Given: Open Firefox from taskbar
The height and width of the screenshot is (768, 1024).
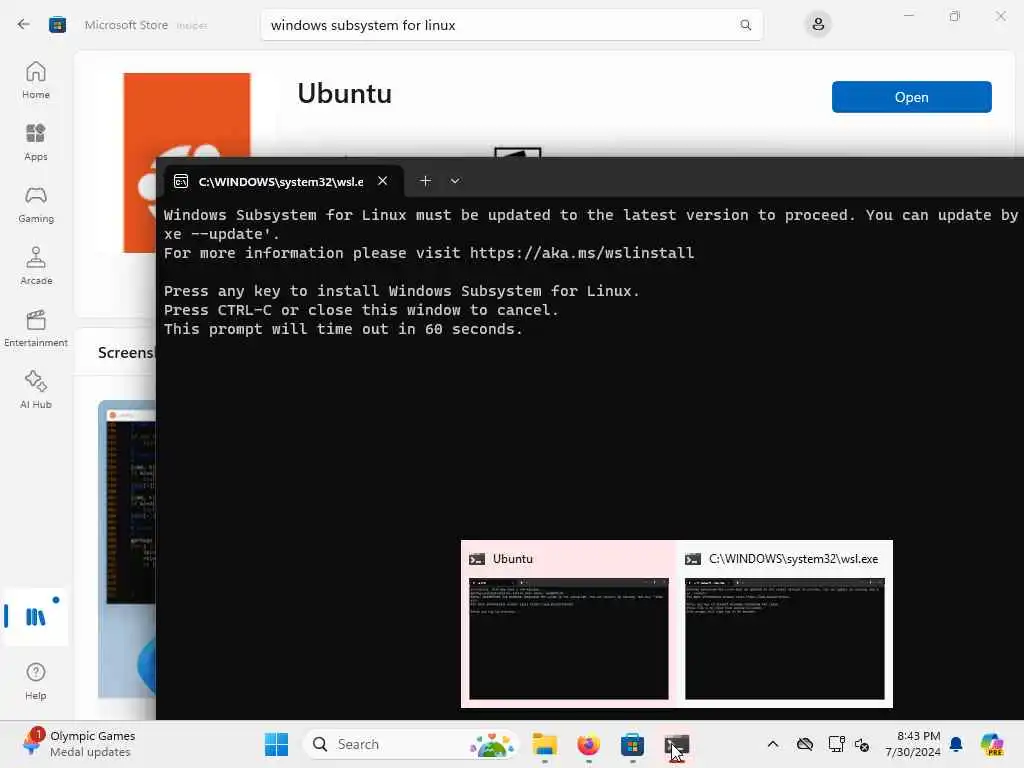Looking at the screenshot, I should [588, 744].
